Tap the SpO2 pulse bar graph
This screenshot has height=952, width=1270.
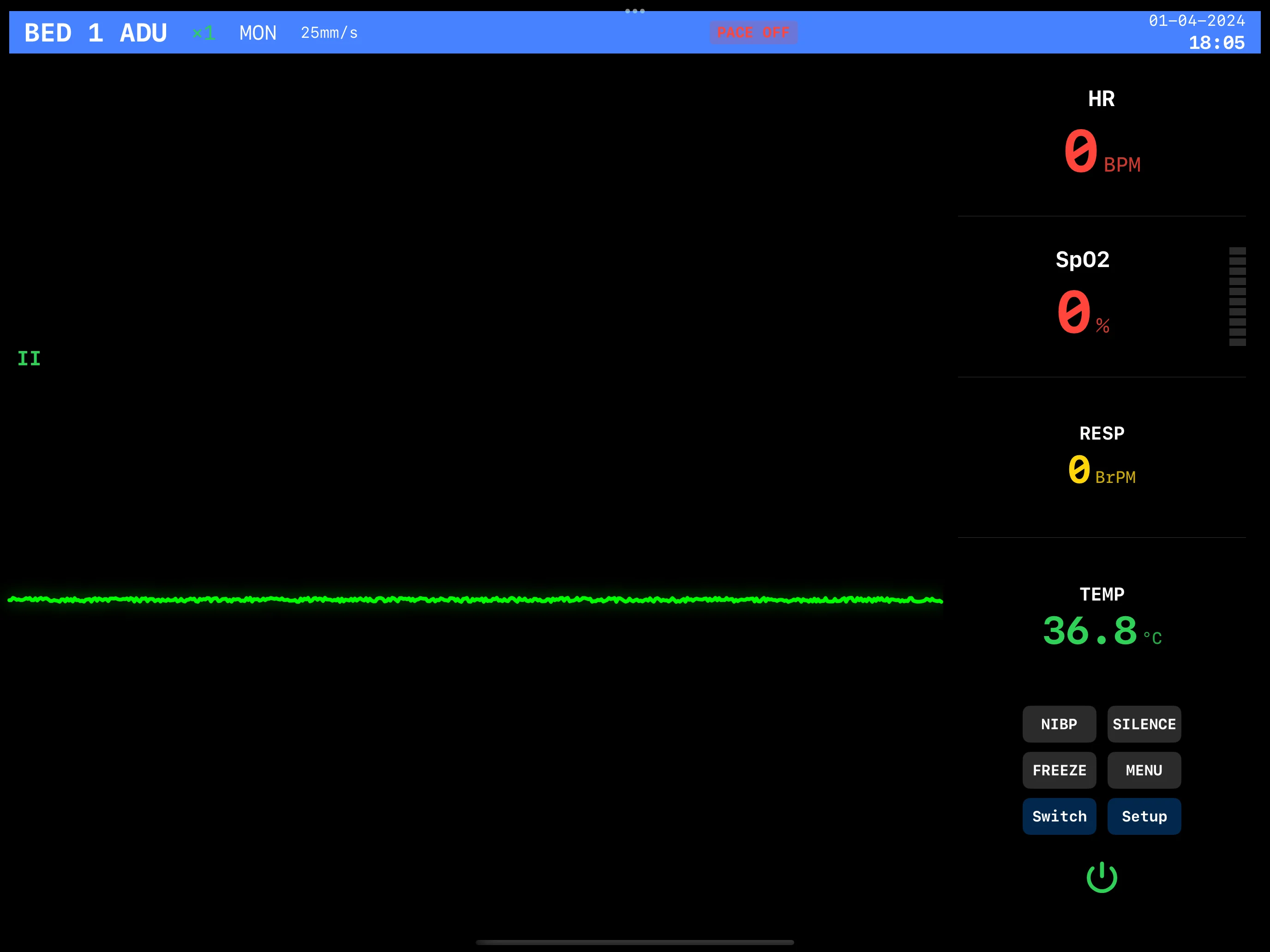click(x=1237, y=297)
